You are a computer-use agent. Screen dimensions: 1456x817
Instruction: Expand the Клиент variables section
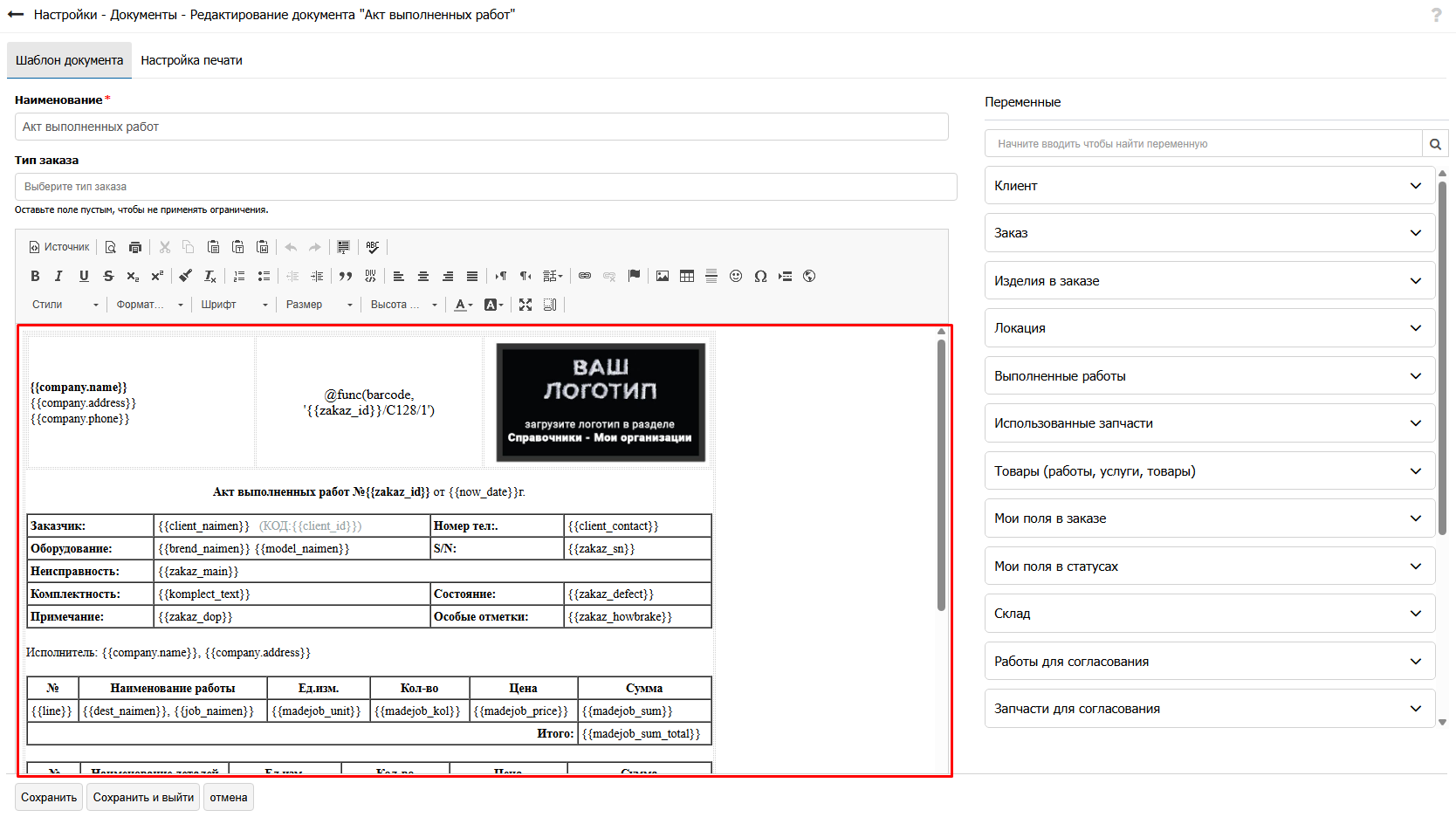[1210, 186]
